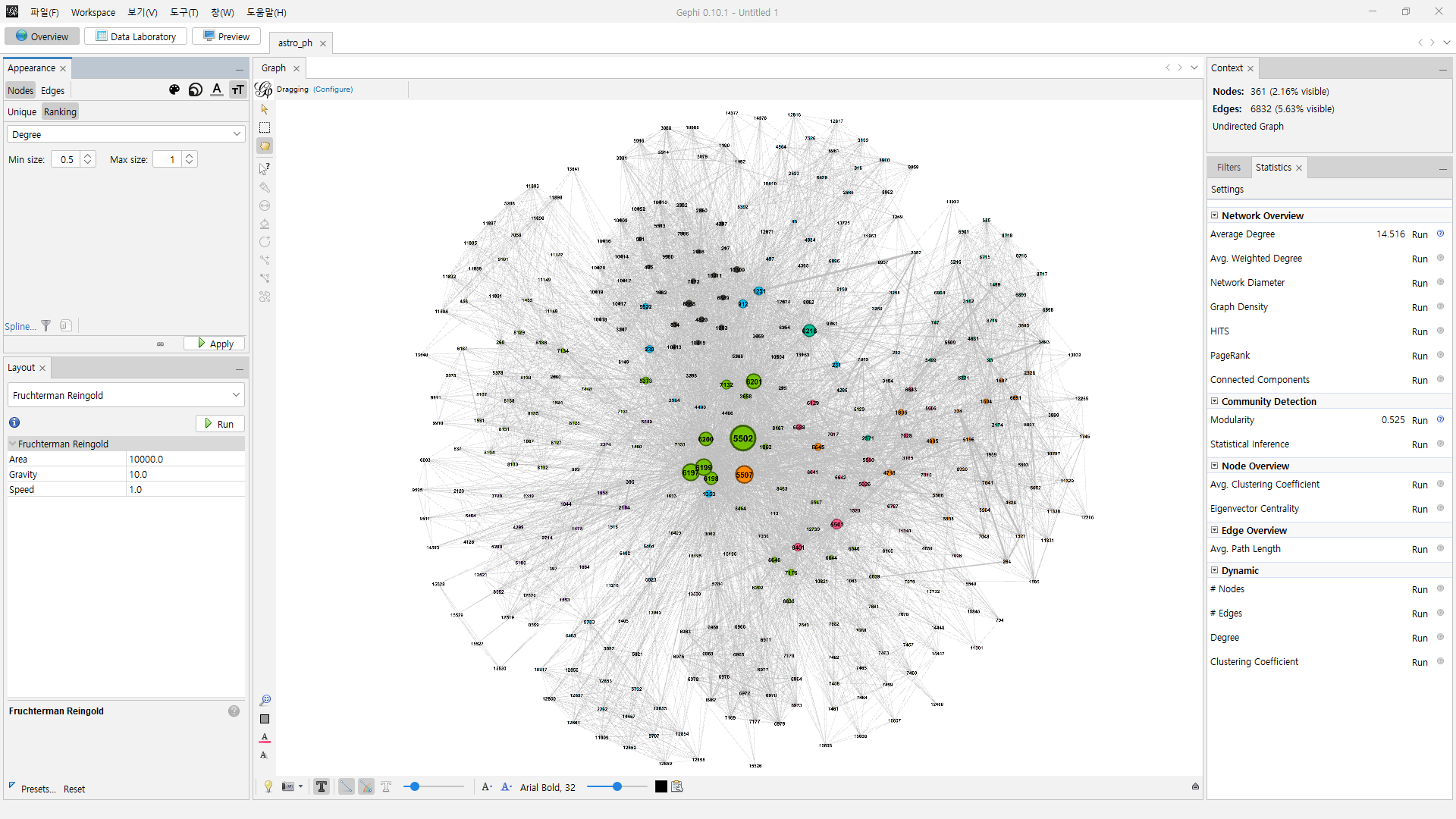Run the Network Diameter statistic

1420,283
